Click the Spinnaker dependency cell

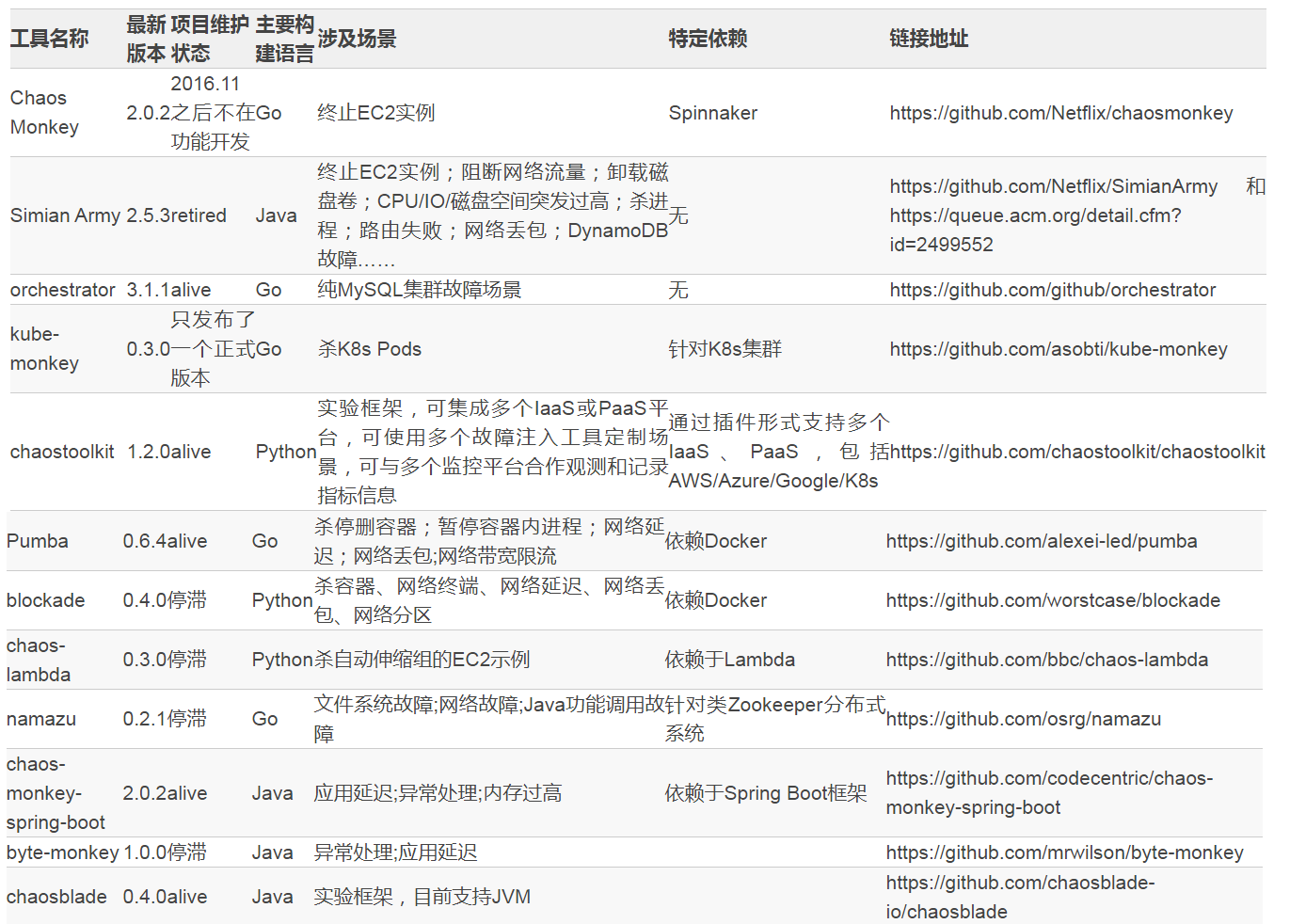click(713, 113)
